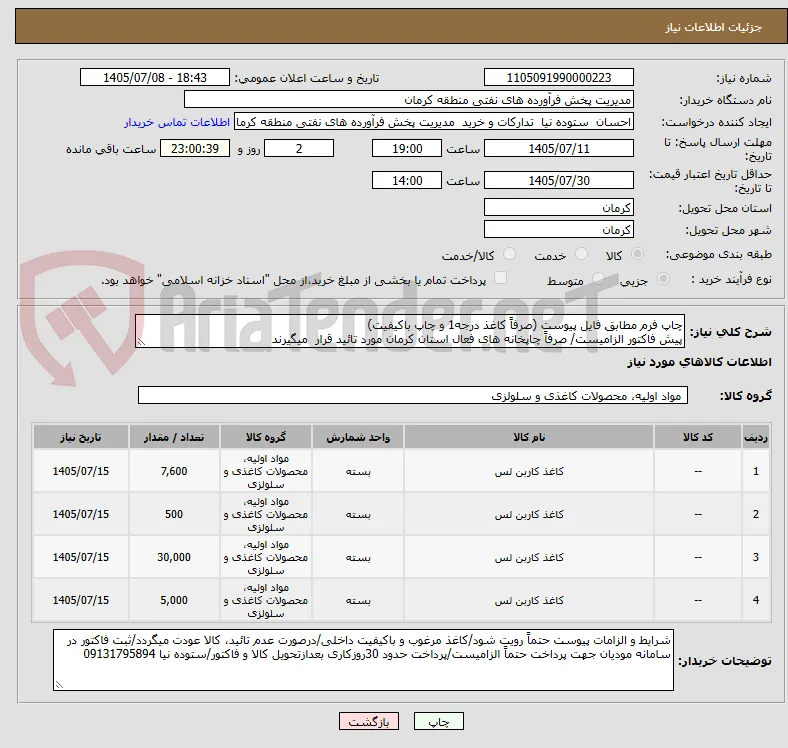
Task: Click the delivery province field کرمان
Action: pyautogui.click(x=558, y=207)
